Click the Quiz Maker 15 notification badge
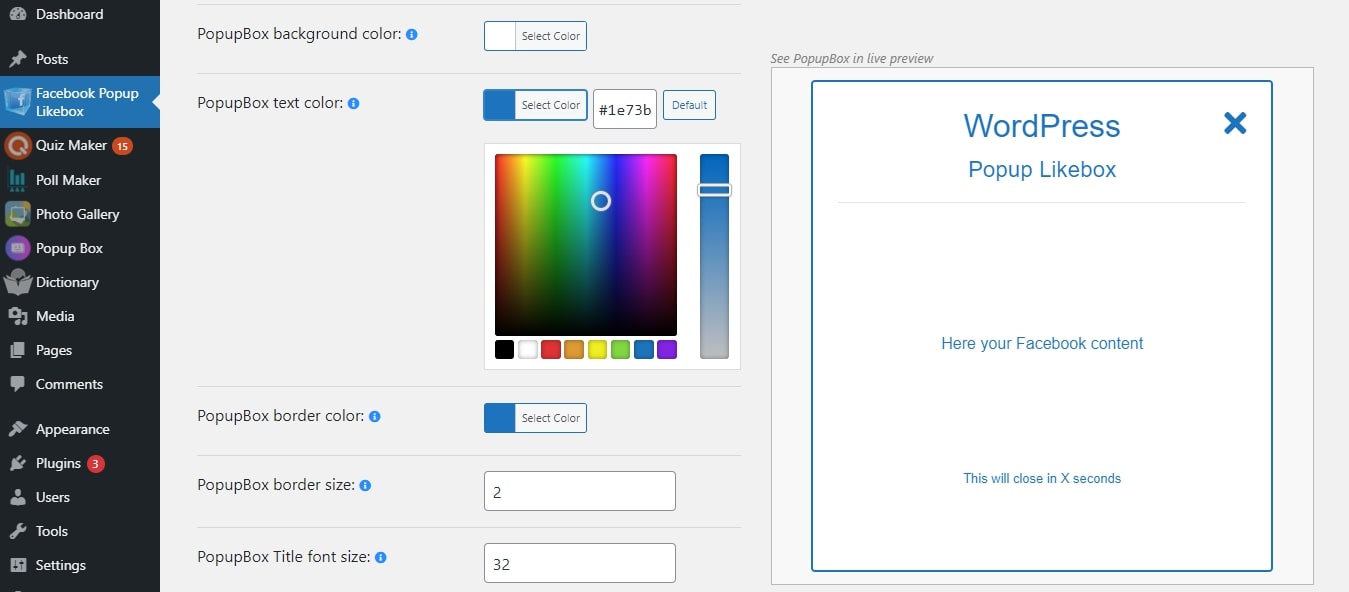Screen dimensions: 1349x592 tap(122, 146)
